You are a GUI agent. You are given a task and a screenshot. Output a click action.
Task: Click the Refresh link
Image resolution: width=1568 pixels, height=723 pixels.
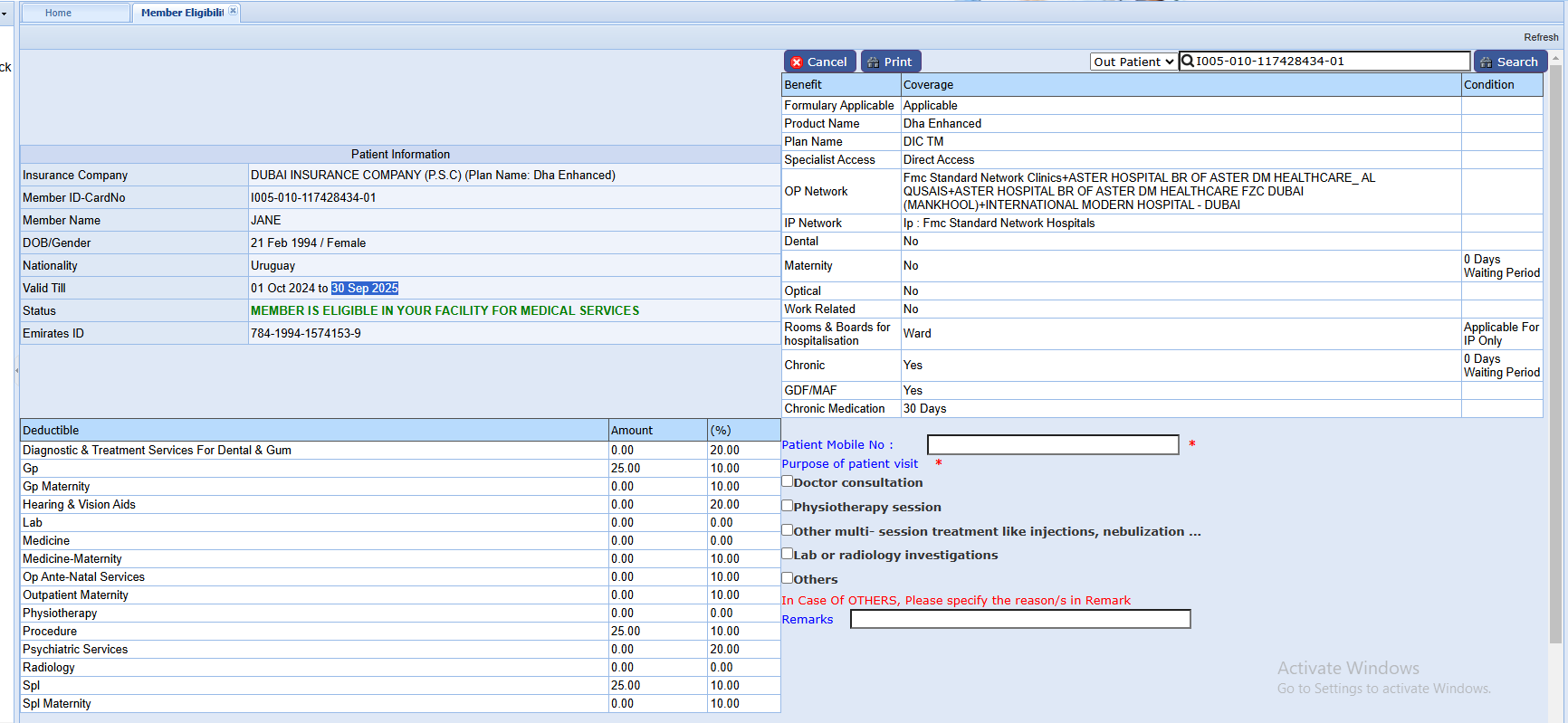click(x=1540, y=37)
